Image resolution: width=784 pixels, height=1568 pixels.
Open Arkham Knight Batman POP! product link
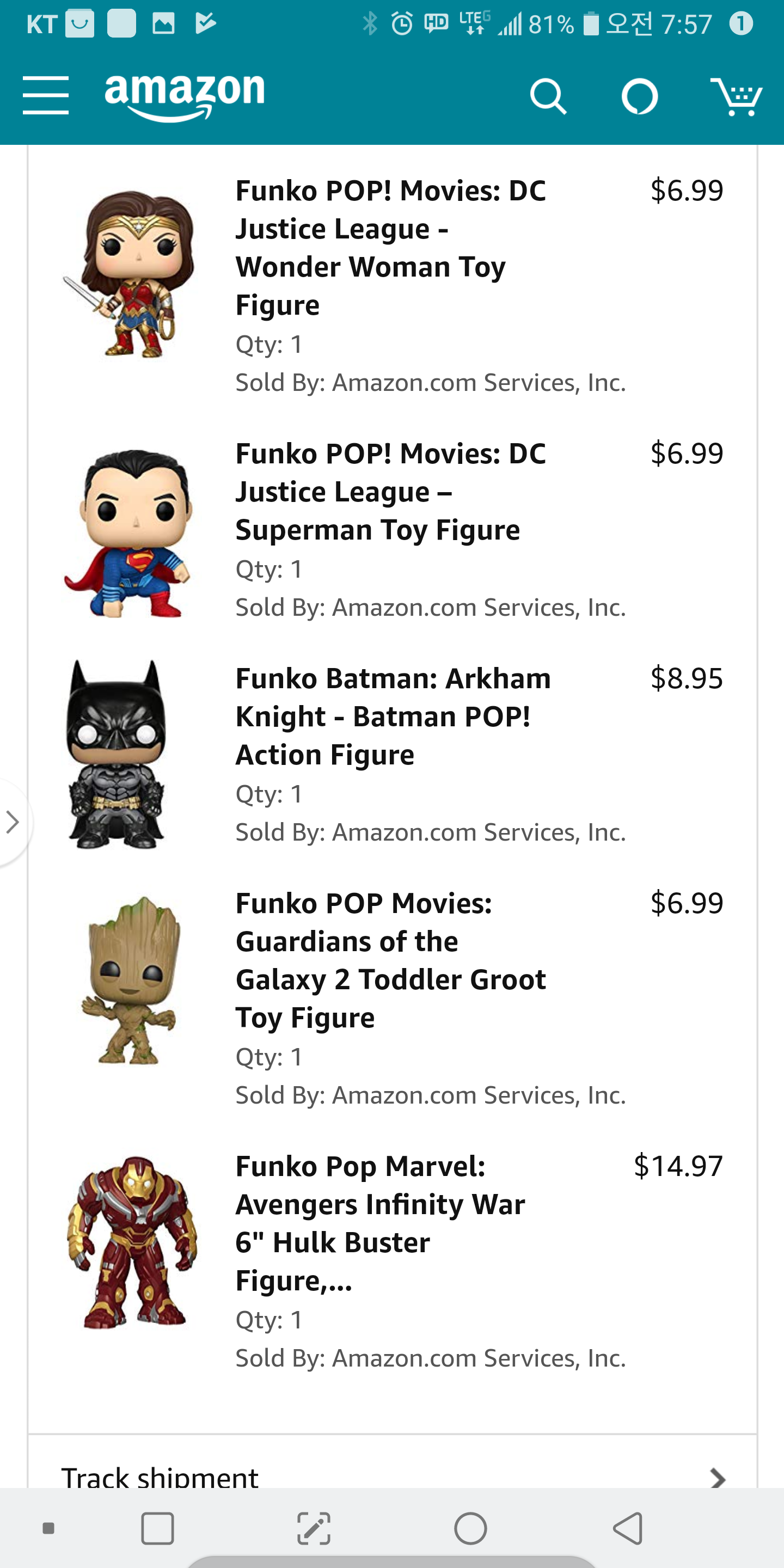pyautogui.click(x=393, y=716)
